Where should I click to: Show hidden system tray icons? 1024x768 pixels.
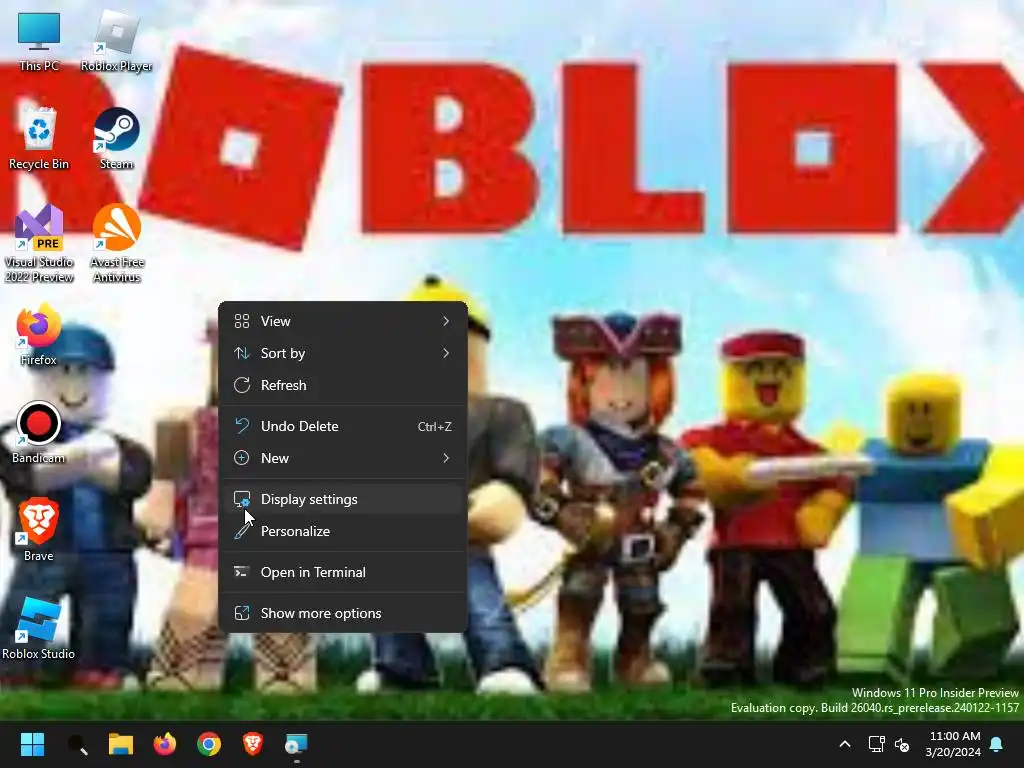pos(844,744)
